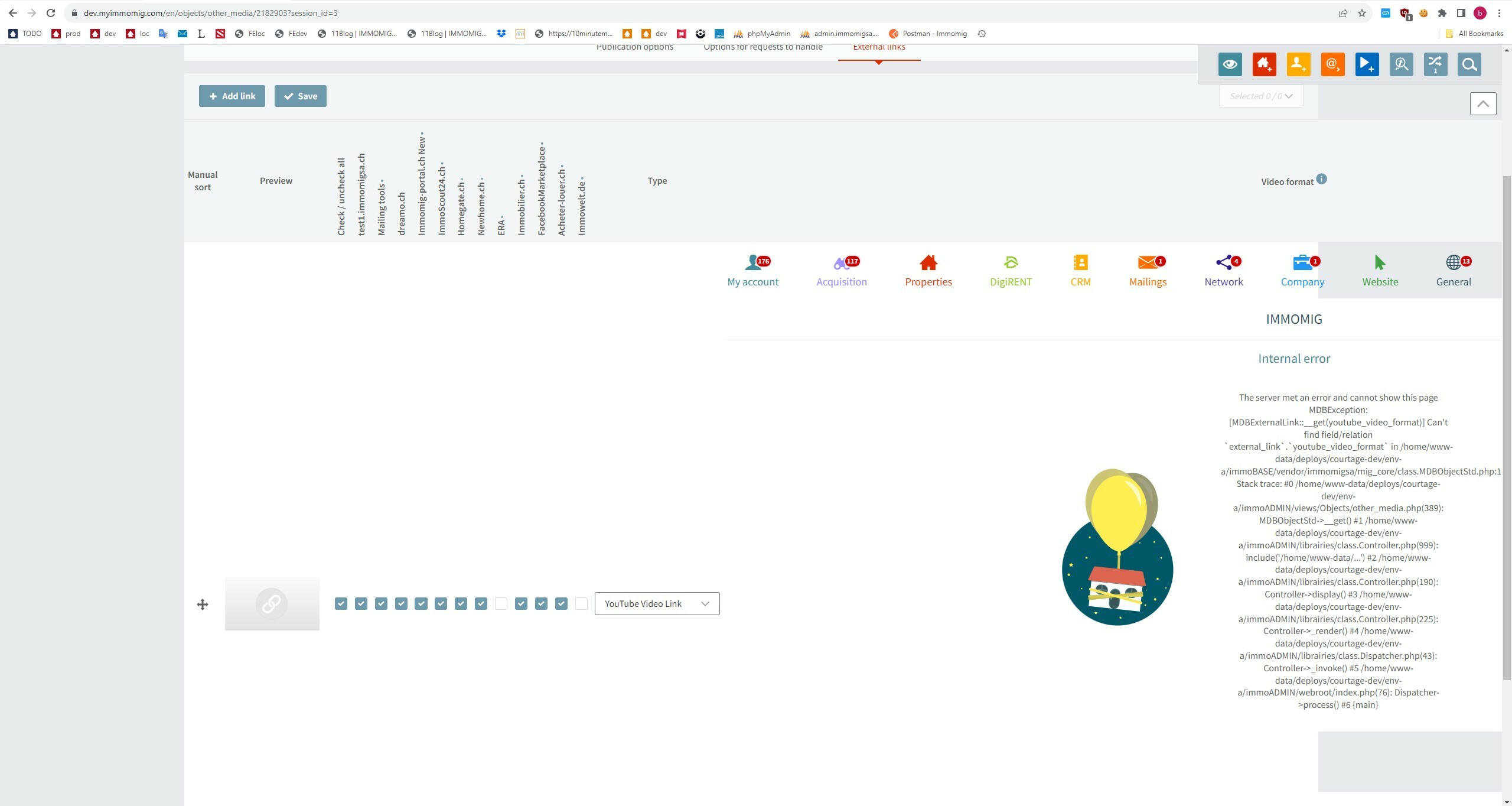Open the DigiRENT section
Viewport: 1512px width, 806px height.
point(1011,271)
